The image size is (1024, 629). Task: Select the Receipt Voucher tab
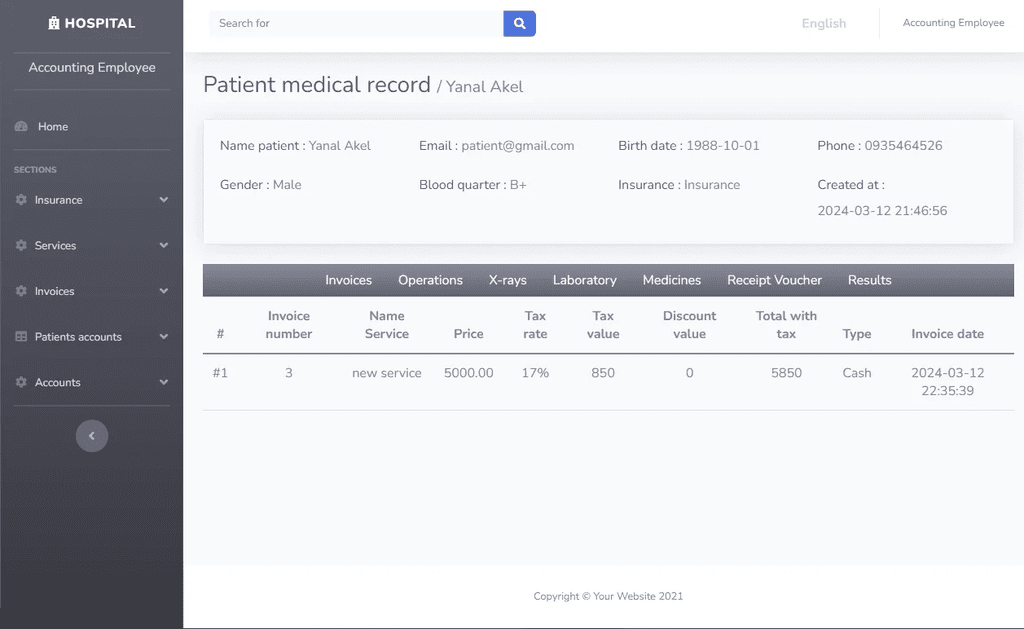click(775, 280)
